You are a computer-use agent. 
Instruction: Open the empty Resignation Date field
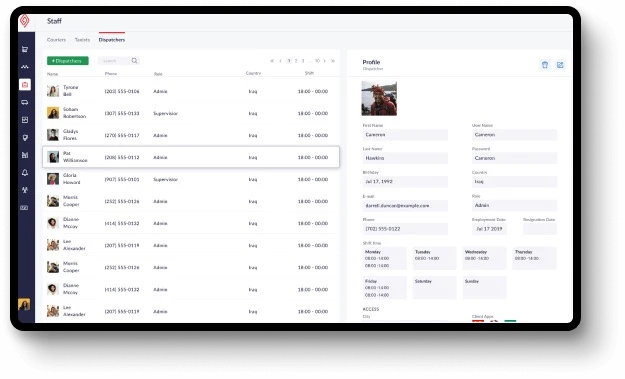[540, 229]
